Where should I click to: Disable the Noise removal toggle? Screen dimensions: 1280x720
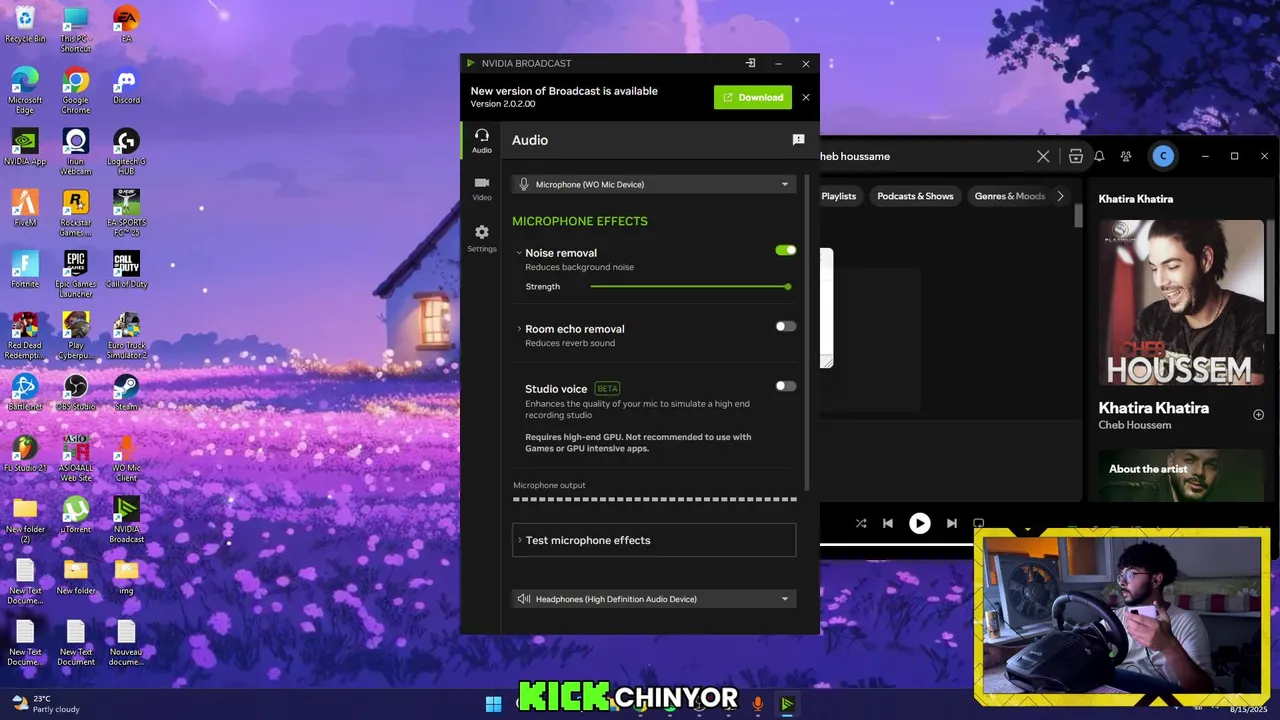click(x=786, y=250)
